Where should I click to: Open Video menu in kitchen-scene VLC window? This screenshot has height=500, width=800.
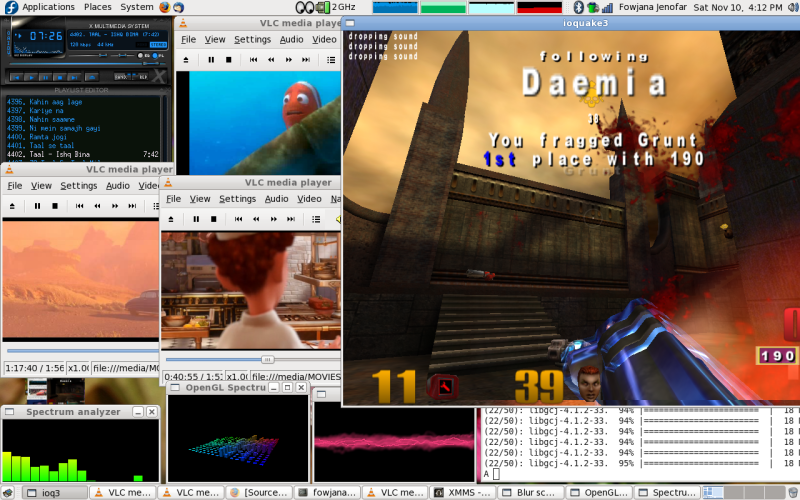(x=309, y=199)
